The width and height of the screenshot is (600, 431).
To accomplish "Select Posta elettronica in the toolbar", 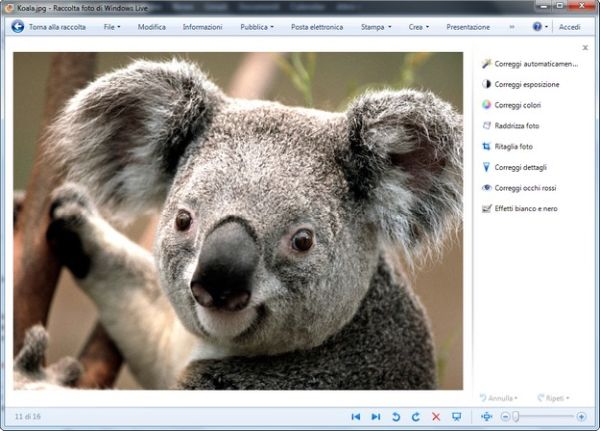I will [x=317, y=27].
